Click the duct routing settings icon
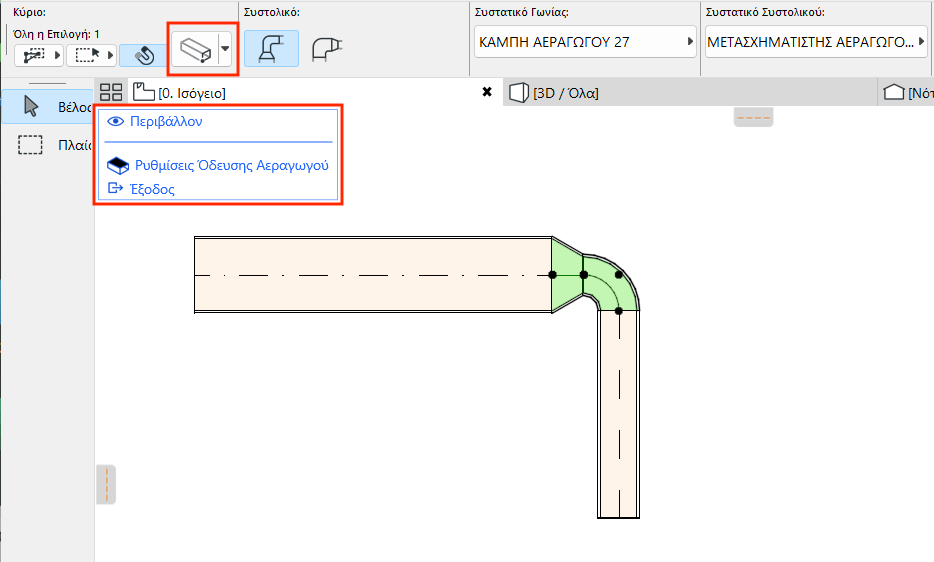The width and height of the screenshot is (934, 562). pos(195,49)
